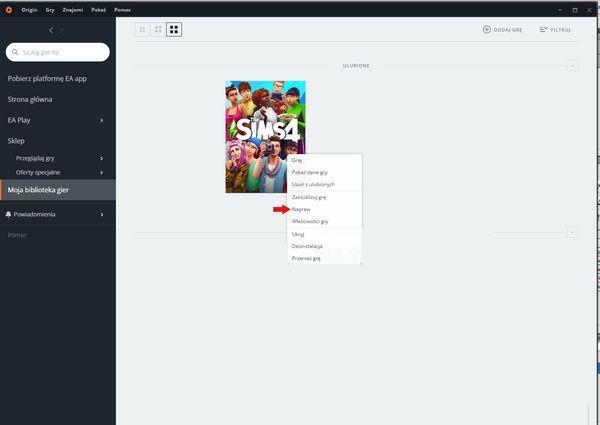The image size is (600, 425).
Task: Click the Origin logo icon
Action: tap(8, 10)
